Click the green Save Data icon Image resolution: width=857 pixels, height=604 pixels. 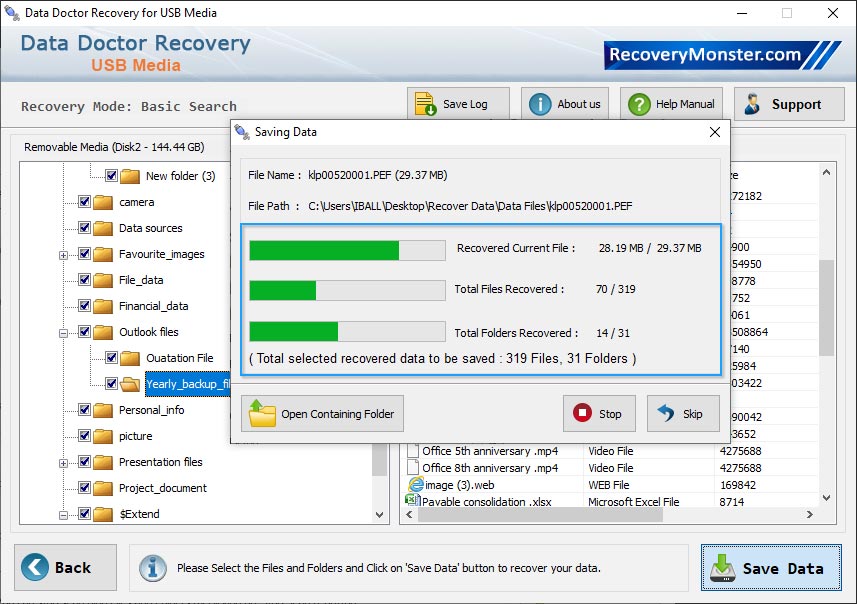click(x=723, y=567)
